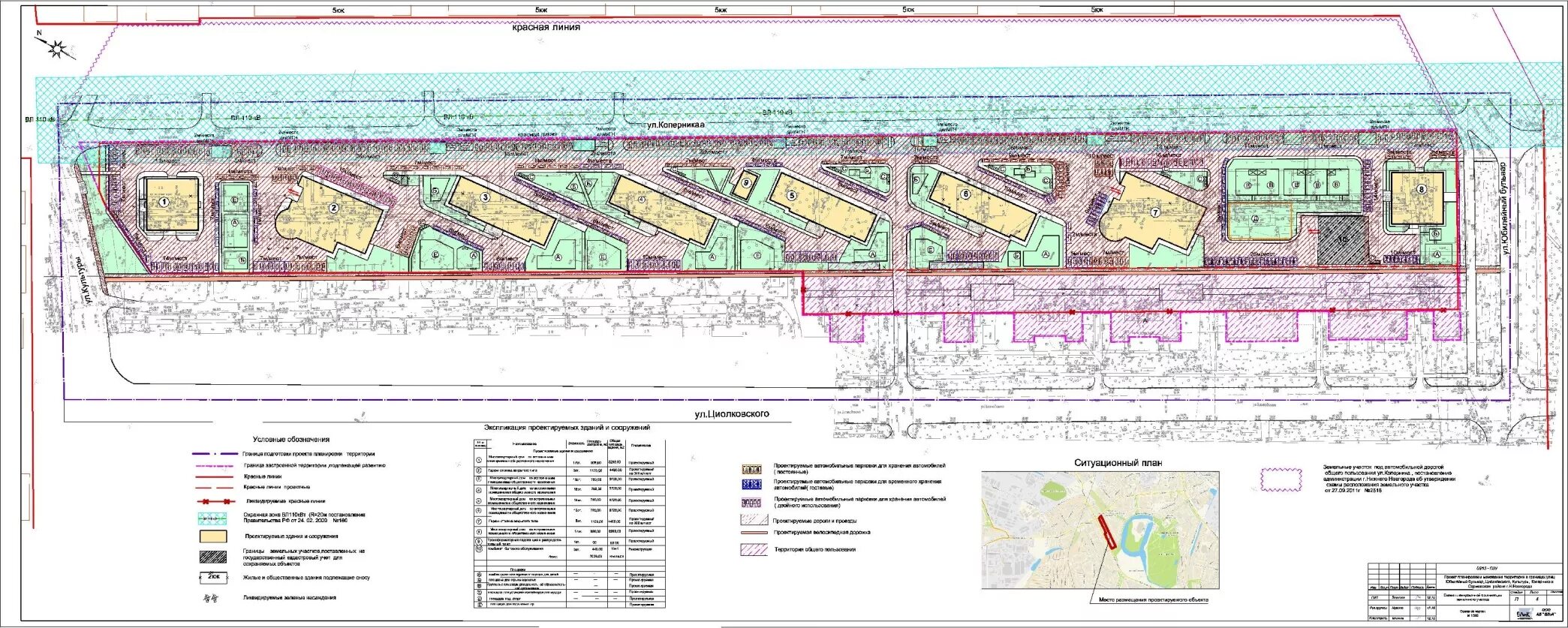
Task: Select building number 8 circle marker
Action: click(1421, 190)
